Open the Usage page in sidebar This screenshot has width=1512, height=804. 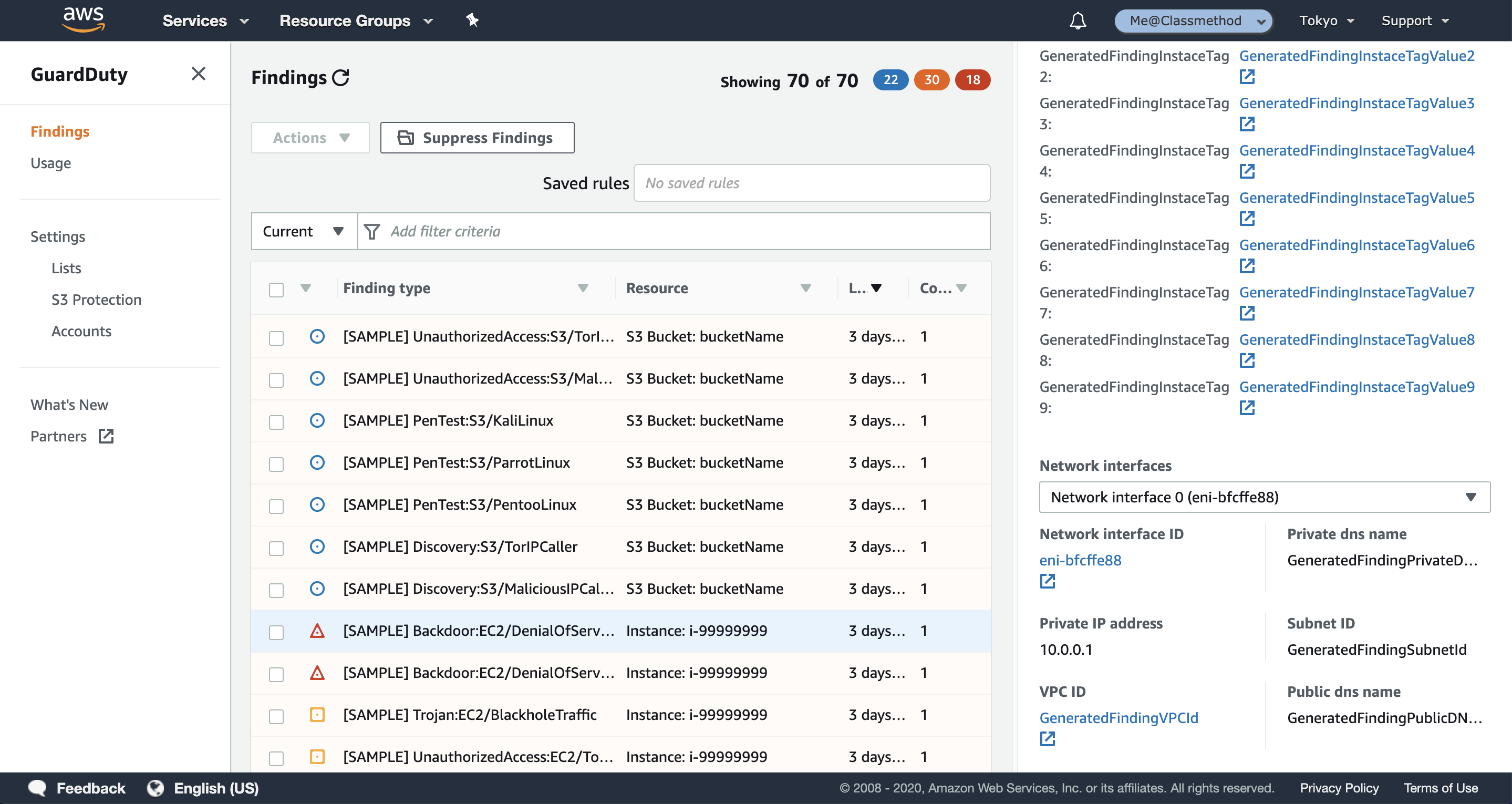click(50, 163)
